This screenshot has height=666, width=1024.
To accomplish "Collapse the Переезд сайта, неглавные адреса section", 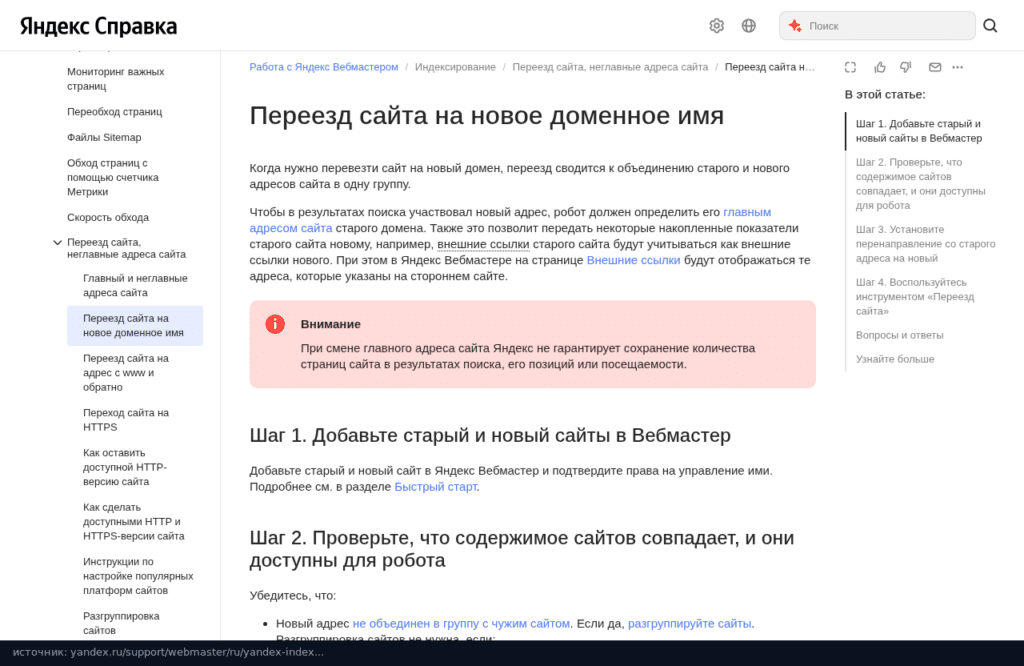I will [57, 242].
